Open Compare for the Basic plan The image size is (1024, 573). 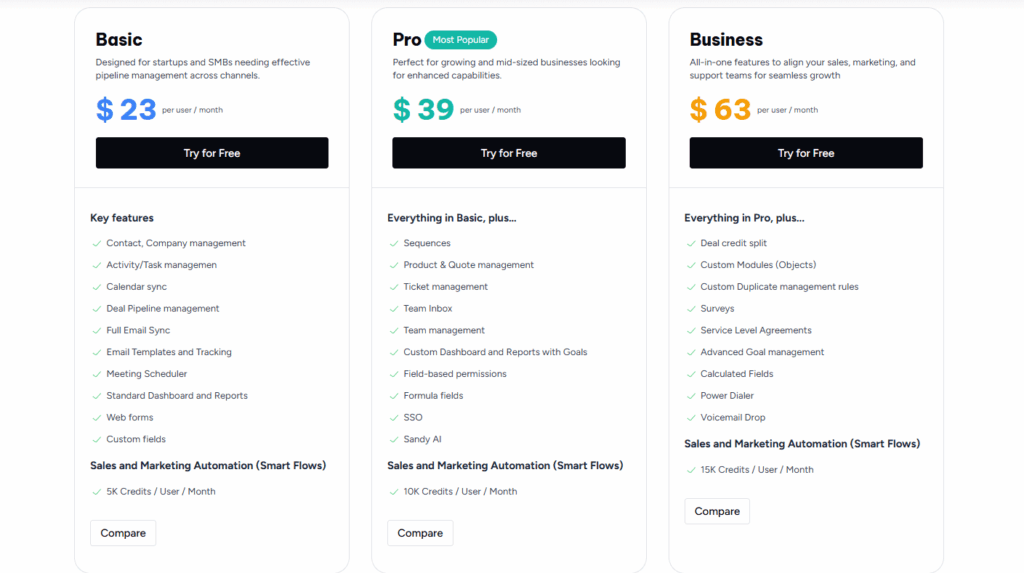(x=123, y=533)
